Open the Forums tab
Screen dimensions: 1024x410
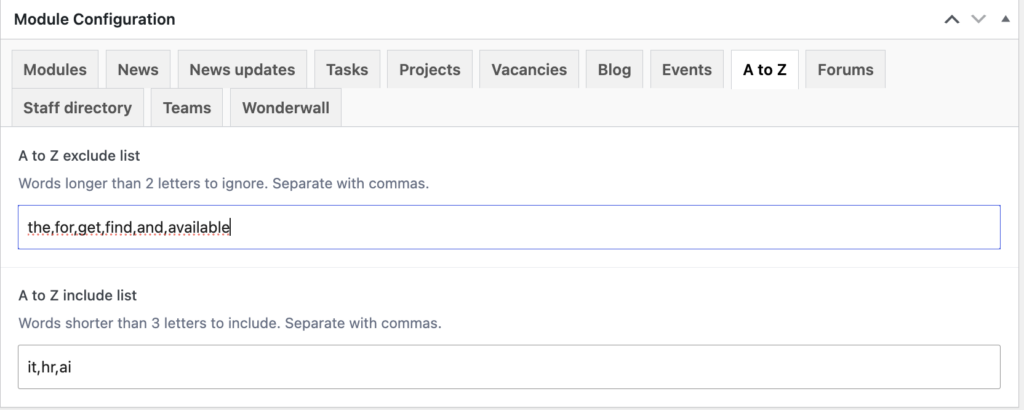point(845,69)
